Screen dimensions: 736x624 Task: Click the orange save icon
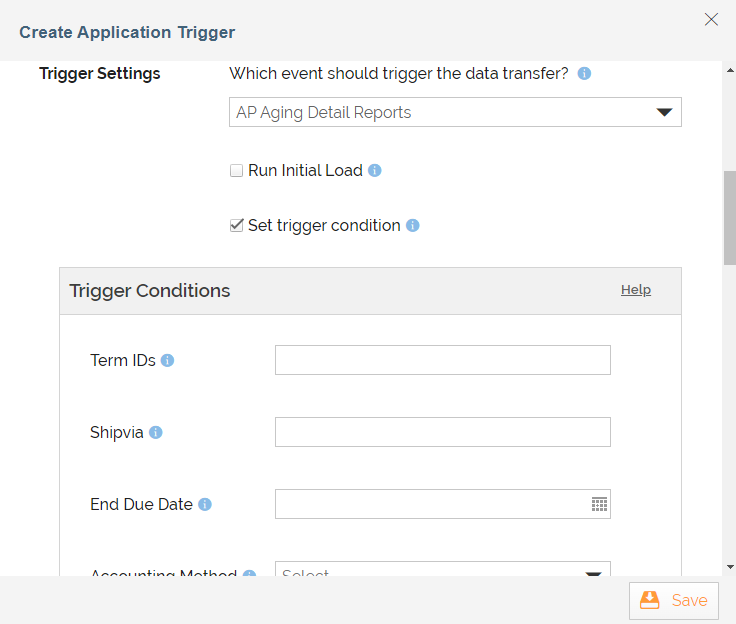pos(650,600)
